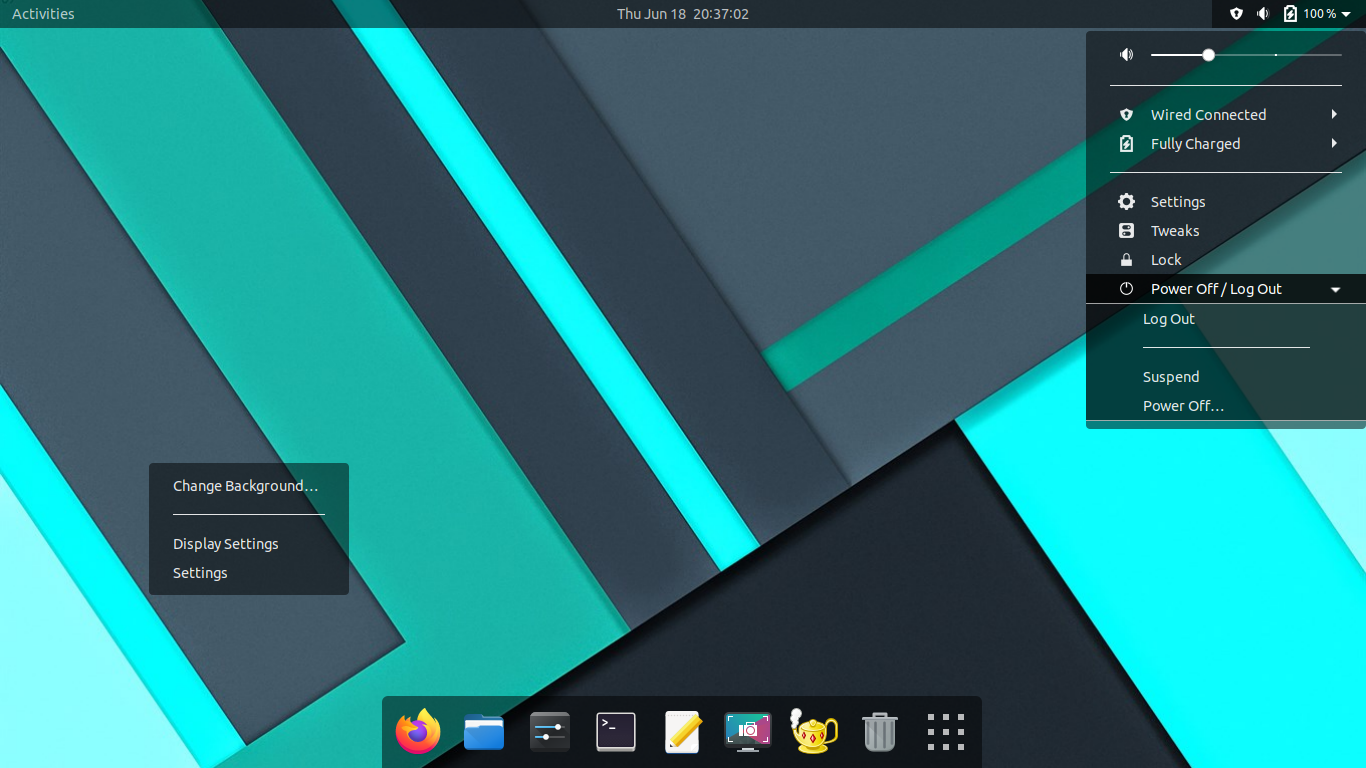
Task: Click the battery icon in top bar
Action: click(x=1290, y=14)
